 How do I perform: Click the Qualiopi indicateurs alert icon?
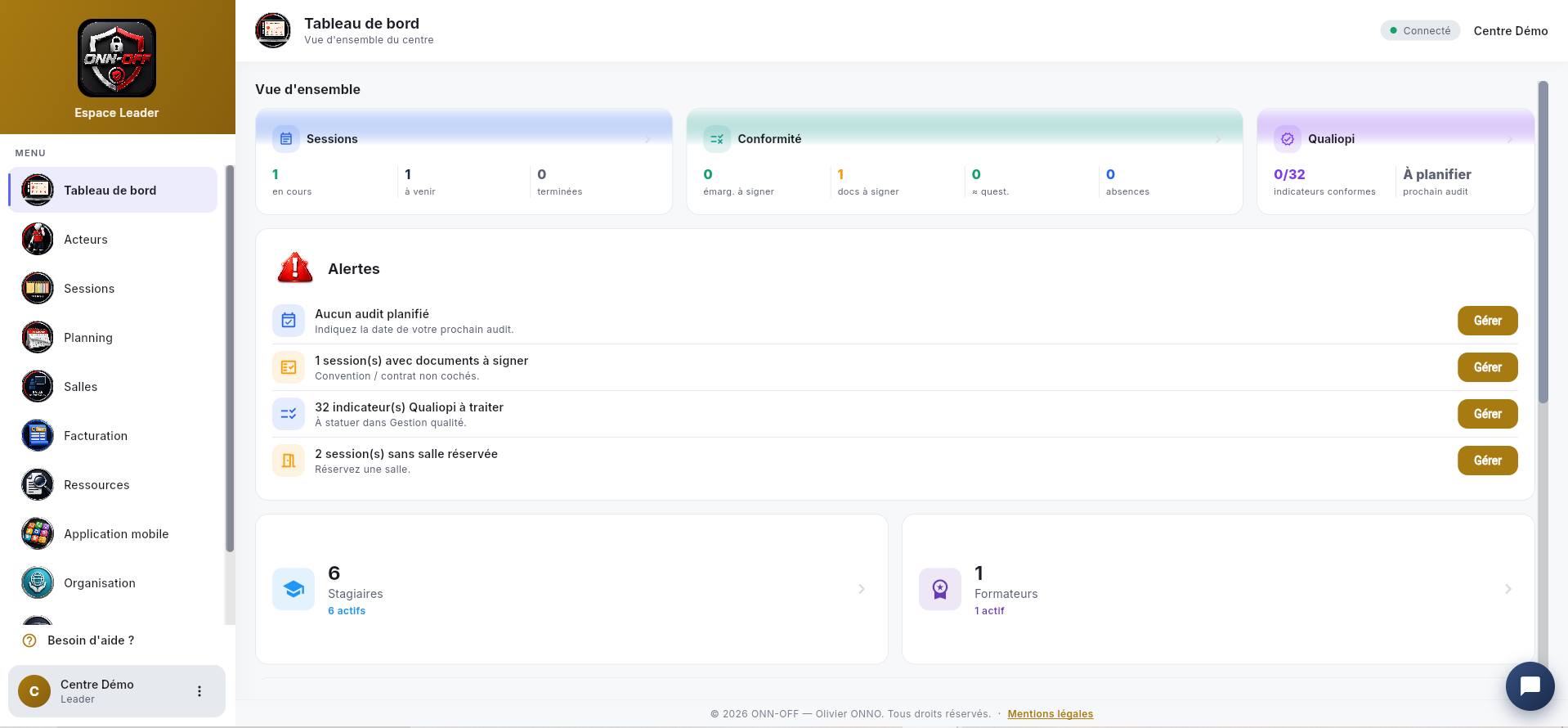point(289,414)
